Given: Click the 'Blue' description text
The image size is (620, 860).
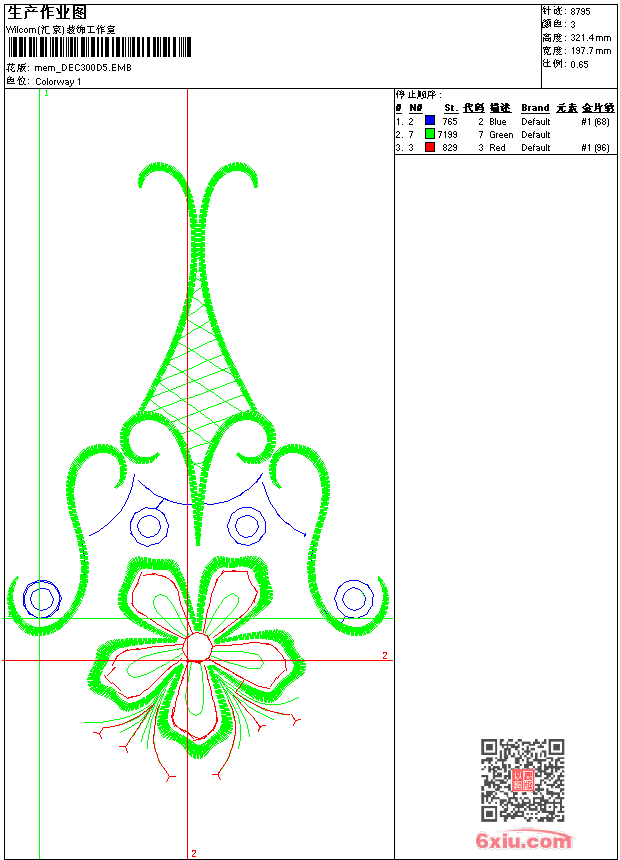Looking at the screenshot, I should tap(498, 122).
